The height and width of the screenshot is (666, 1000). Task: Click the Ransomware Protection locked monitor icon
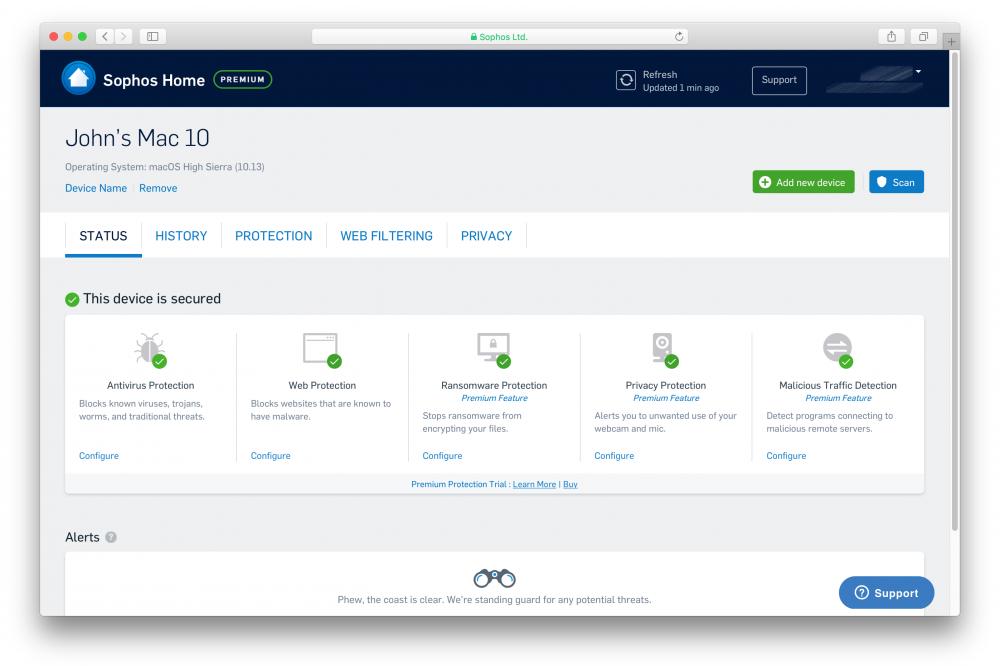[x=494, y=350]
